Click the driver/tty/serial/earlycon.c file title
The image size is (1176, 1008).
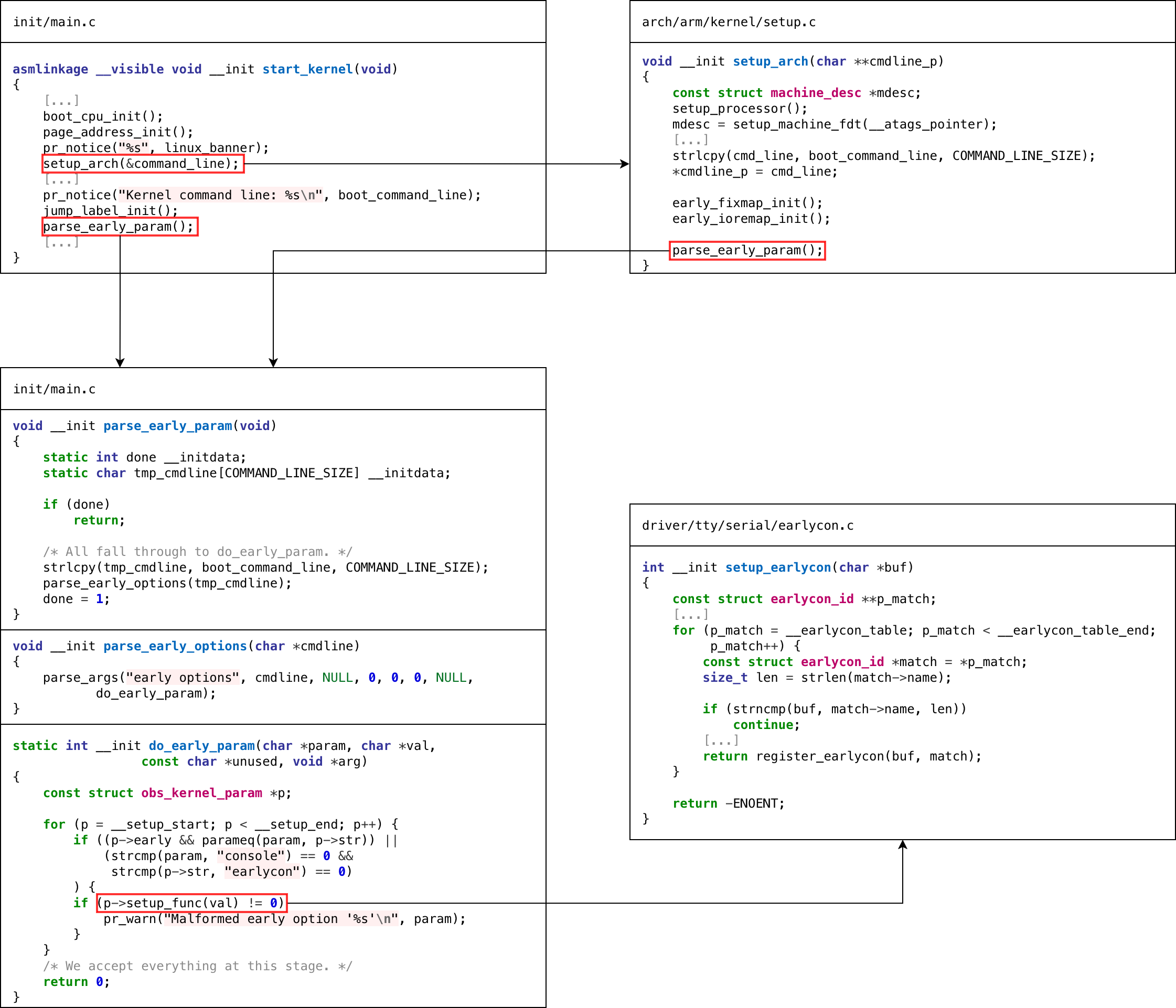point(747,526)
